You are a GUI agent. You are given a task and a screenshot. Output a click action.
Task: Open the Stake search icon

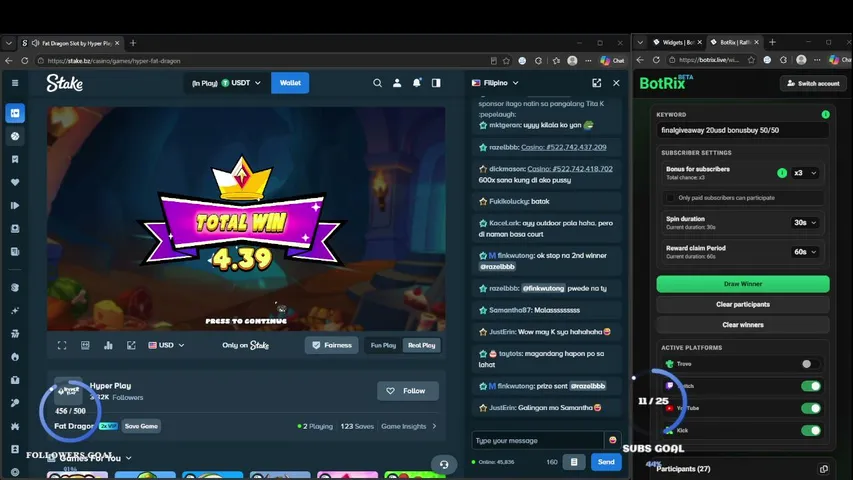click(x=377, y=83)
